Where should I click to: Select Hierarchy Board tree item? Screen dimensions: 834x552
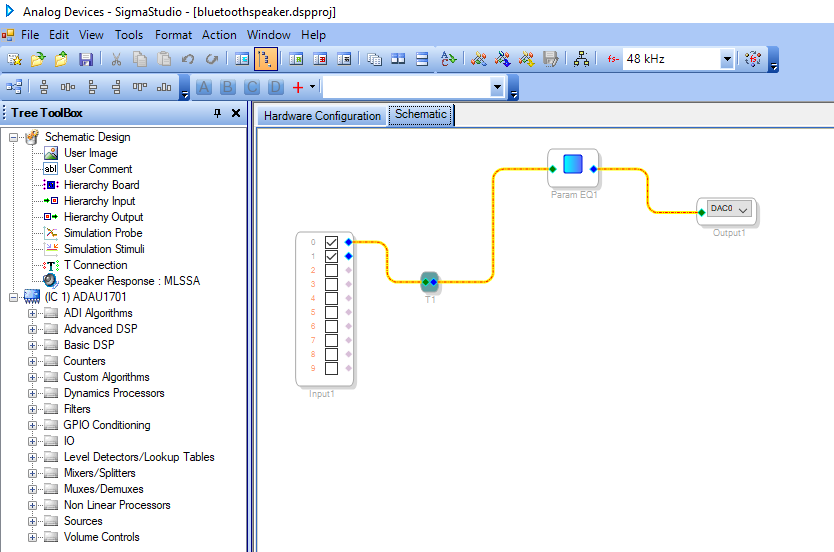tap(102, 185)
